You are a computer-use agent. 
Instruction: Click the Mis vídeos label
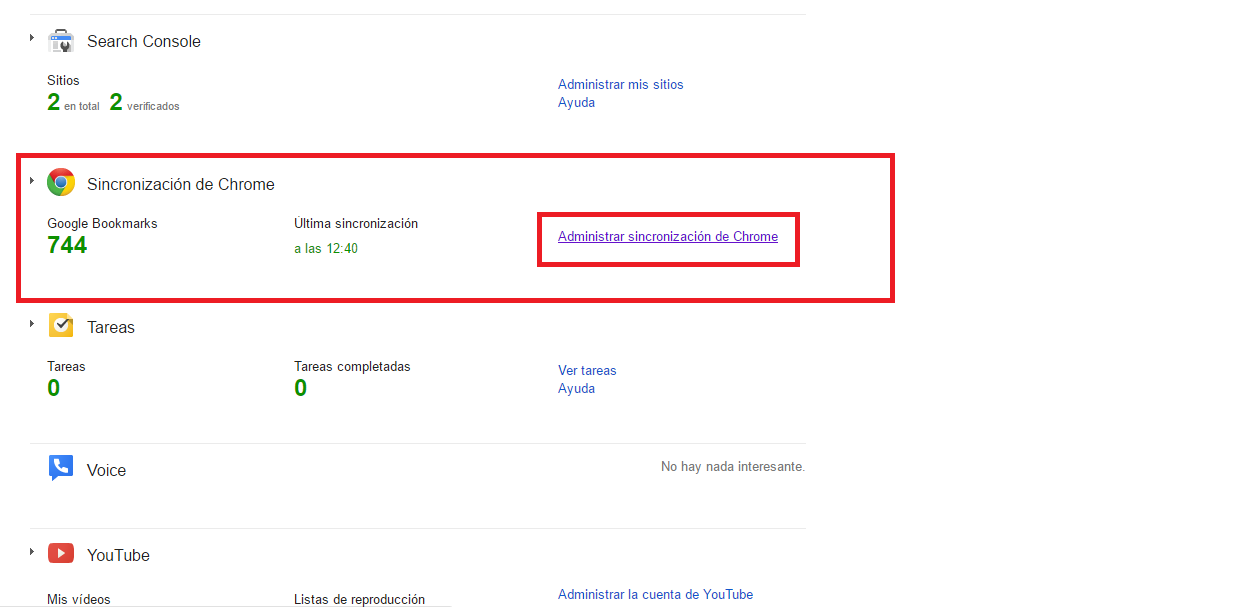[79, 600]
